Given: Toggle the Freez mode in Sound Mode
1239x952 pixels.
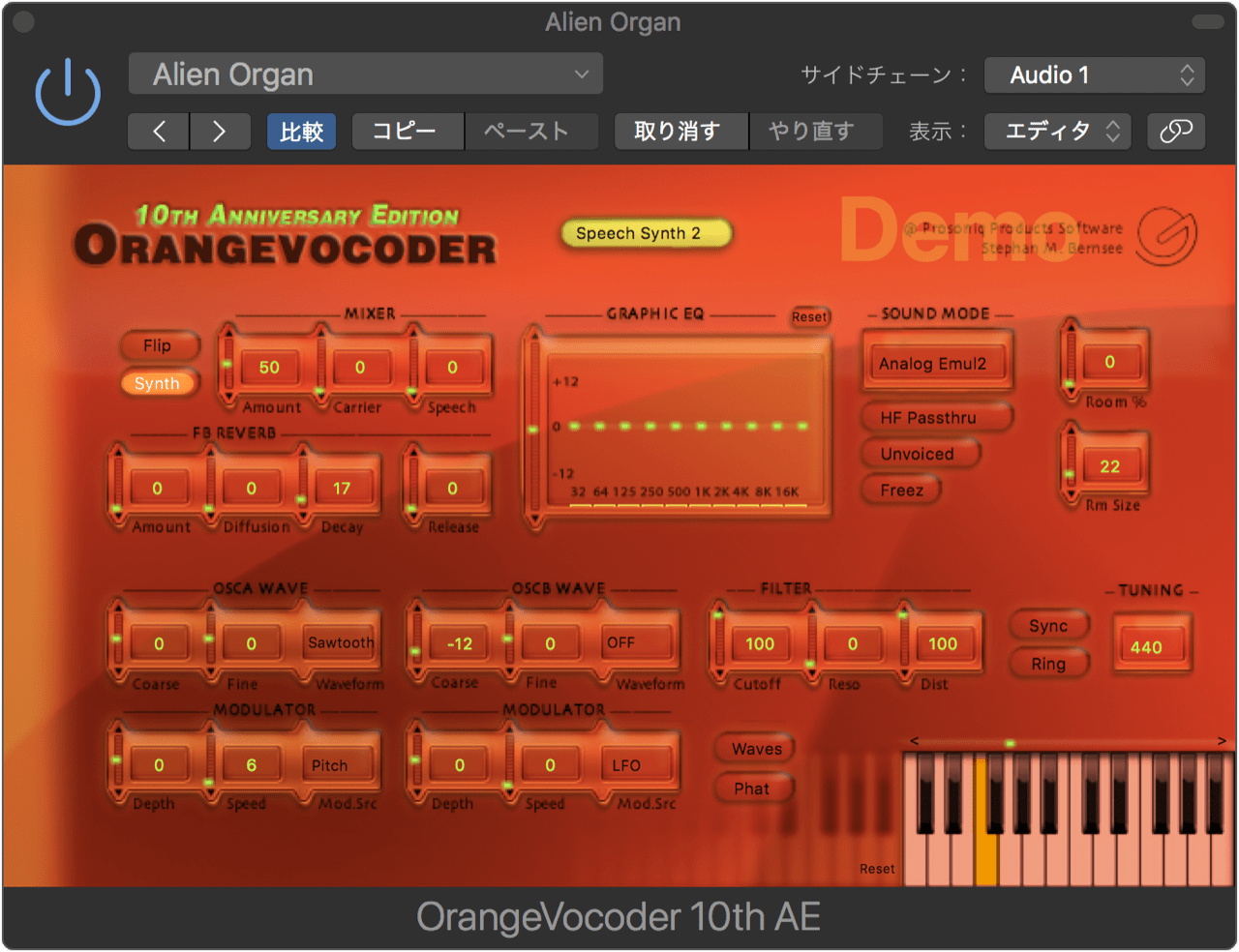Looking at the screenshot, I should click(900, 490).
